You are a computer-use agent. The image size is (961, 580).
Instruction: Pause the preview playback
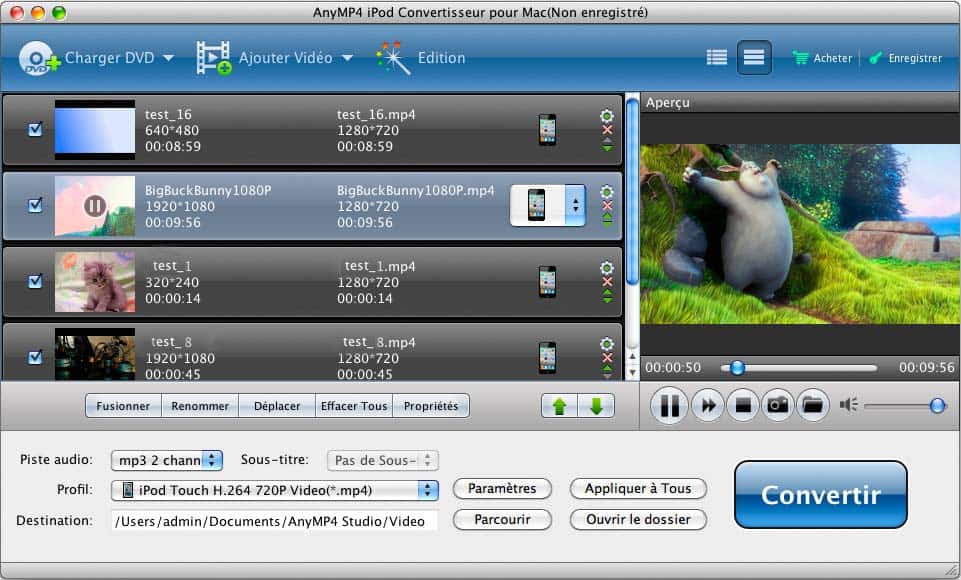[x=669, y=405]
